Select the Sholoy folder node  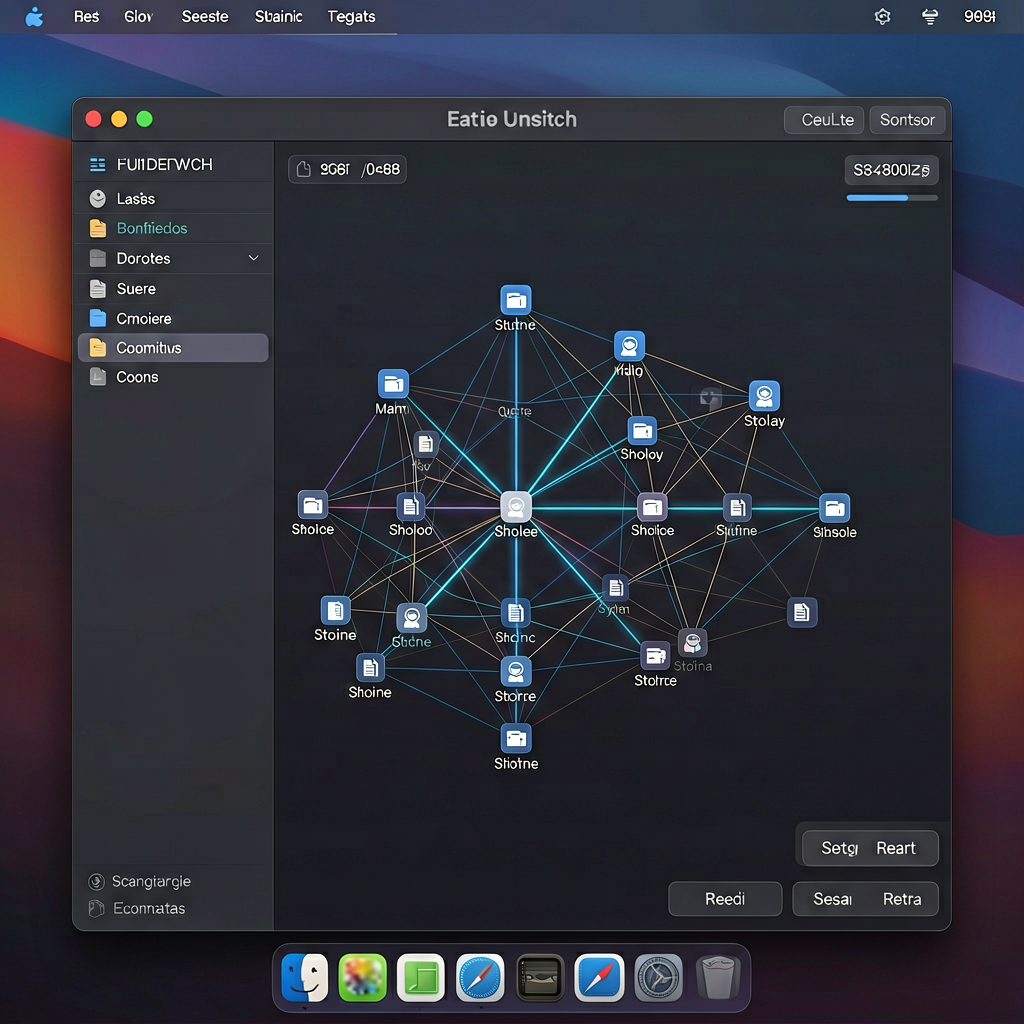point(642,431)
